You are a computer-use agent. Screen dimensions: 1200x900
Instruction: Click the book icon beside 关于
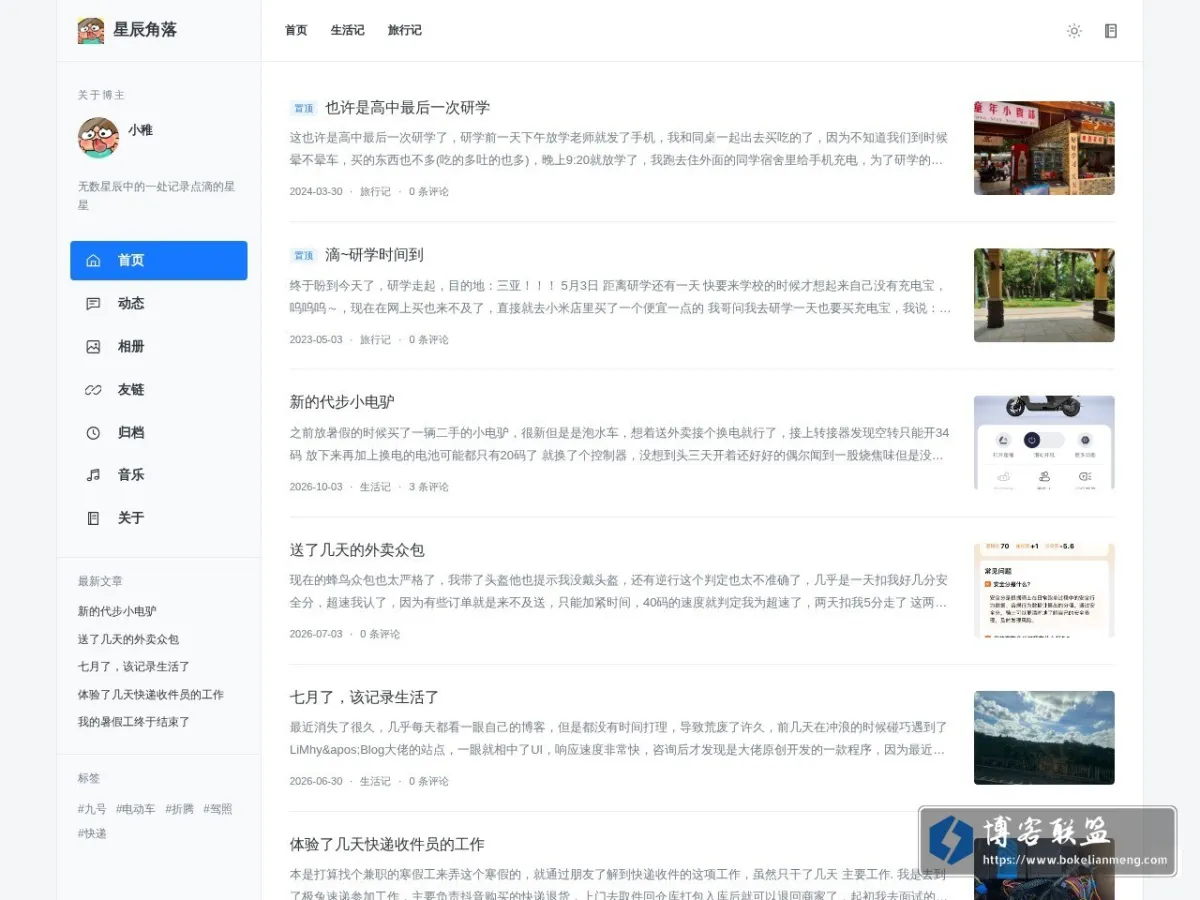(x=93, y=518)
